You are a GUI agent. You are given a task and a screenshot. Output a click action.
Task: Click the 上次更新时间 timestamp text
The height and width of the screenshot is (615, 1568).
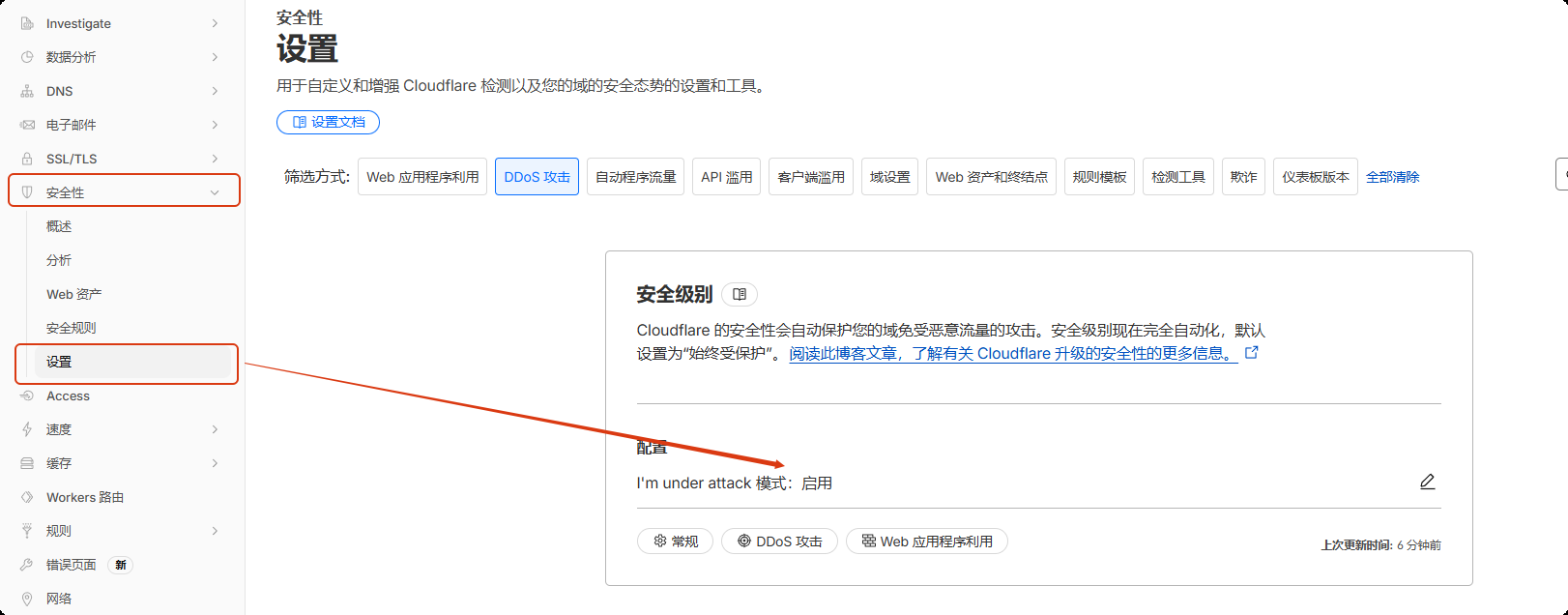click(1380, 545)
